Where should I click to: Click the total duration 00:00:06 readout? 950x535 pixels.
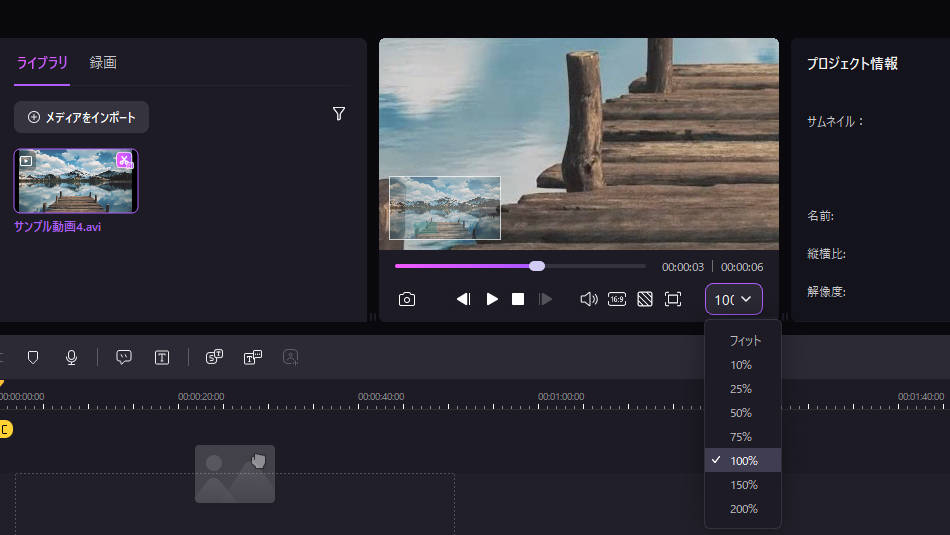point(742,267)
